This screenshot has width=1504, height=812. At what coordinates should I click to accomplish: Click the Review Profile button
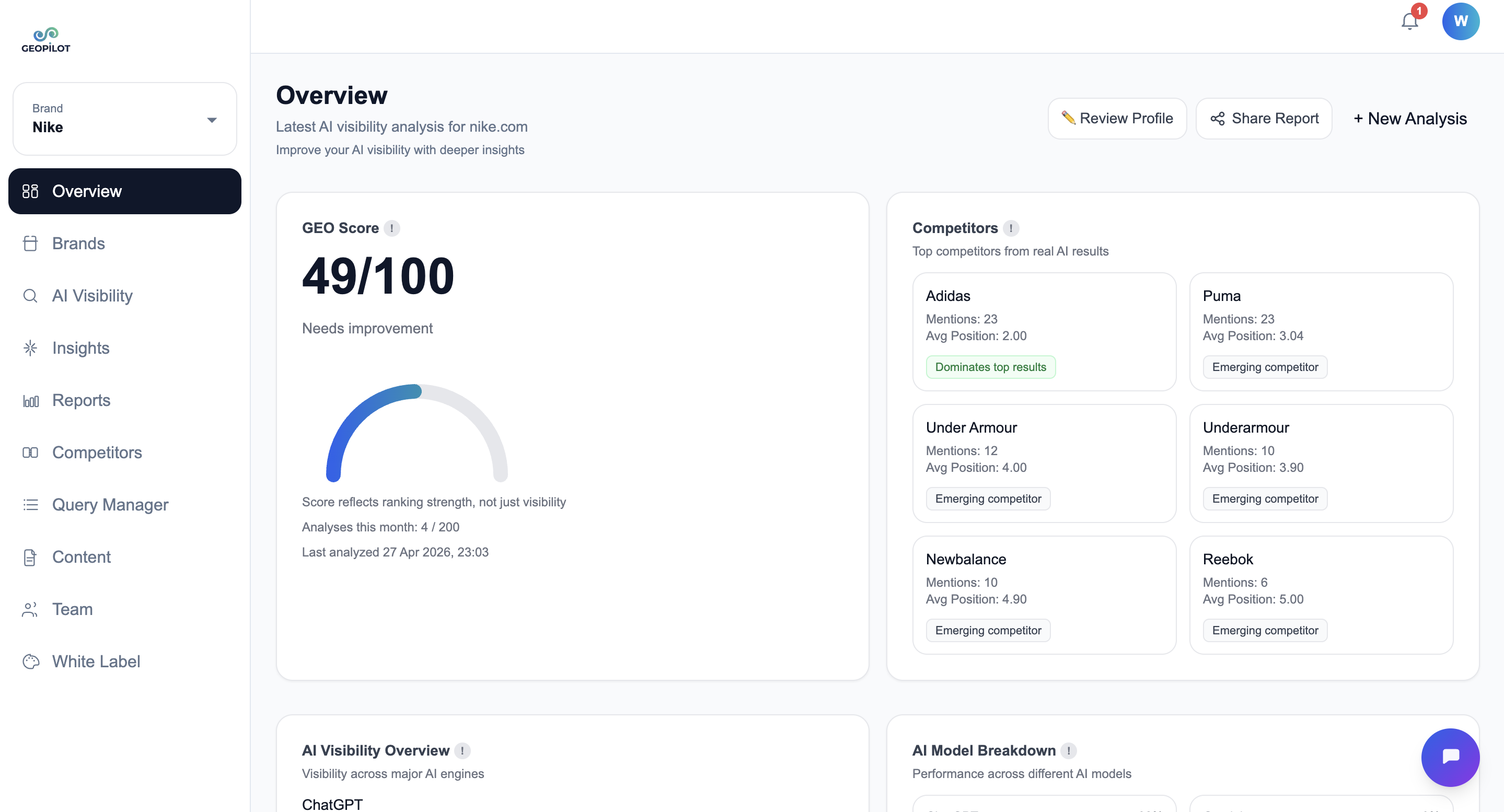(1117, 119)
